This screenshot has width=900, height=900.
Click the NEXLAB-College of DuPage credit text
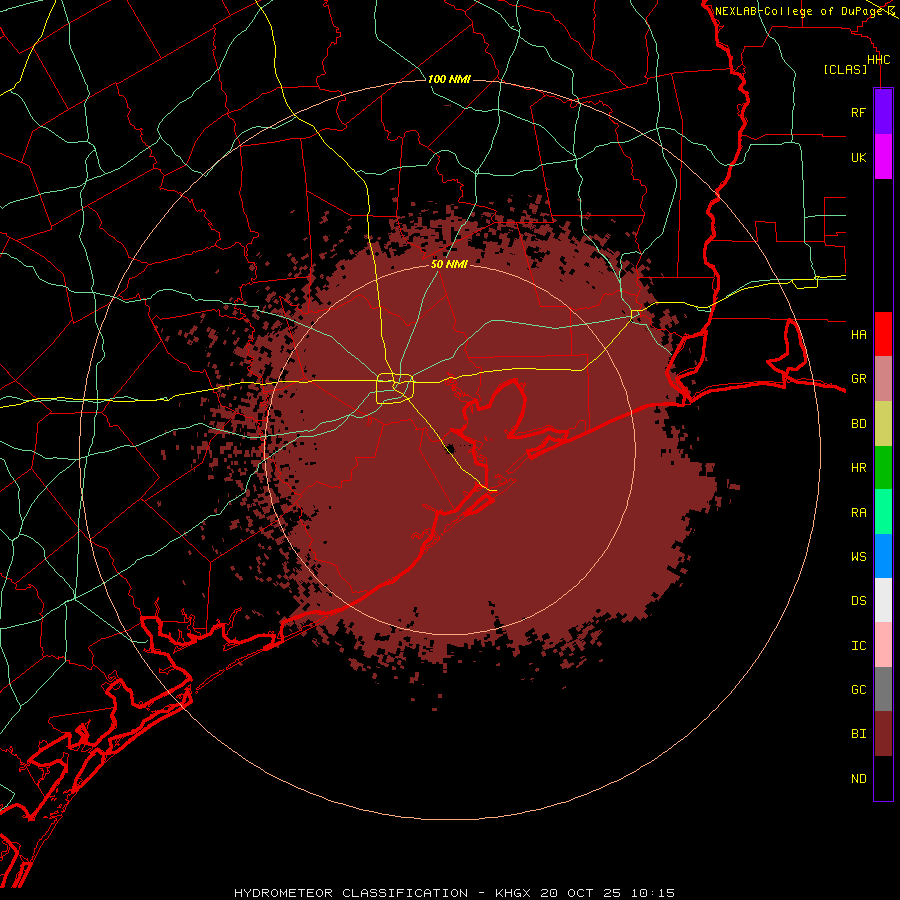[x=799, y=11]
